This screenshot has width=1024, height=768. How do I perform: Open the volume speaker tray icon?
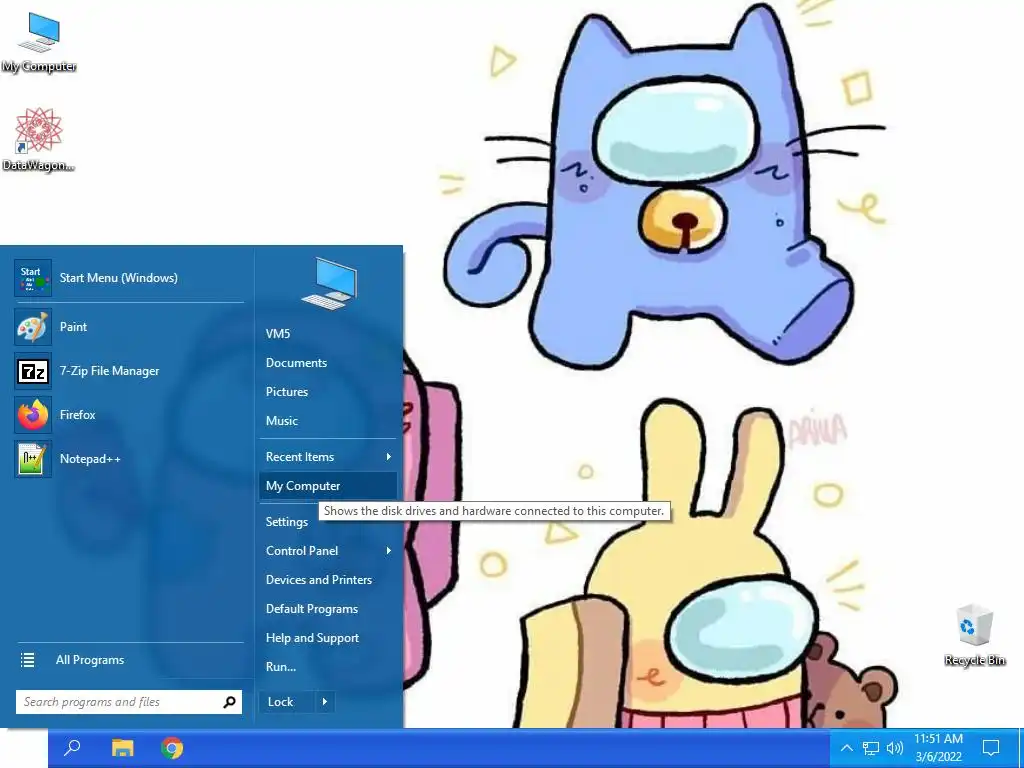(895, 748)
